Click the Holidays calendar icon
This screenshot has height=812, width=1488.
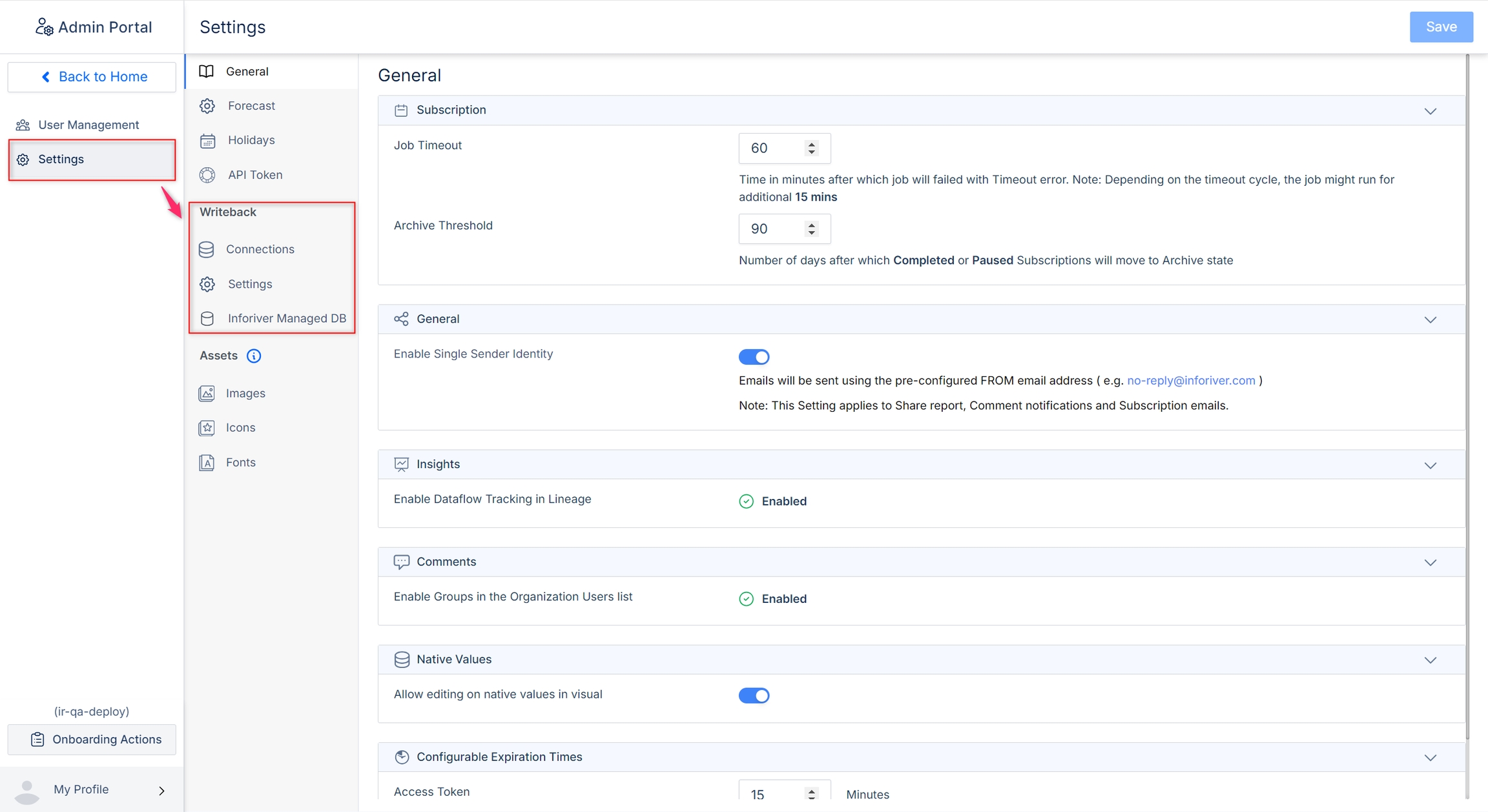coord(207,140)
